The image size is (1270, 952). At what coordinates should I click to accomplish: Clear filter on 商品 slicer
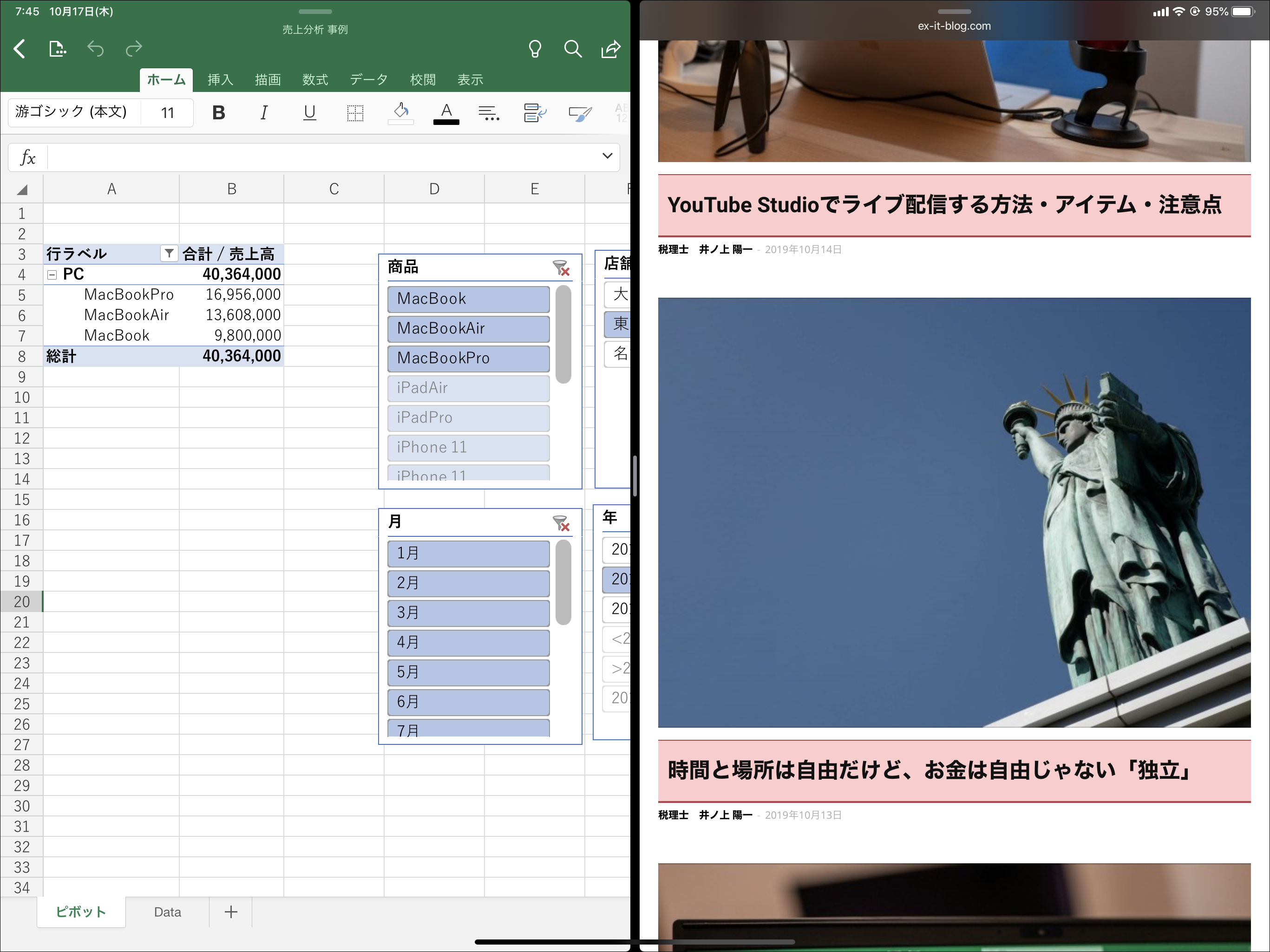[561, 267]
